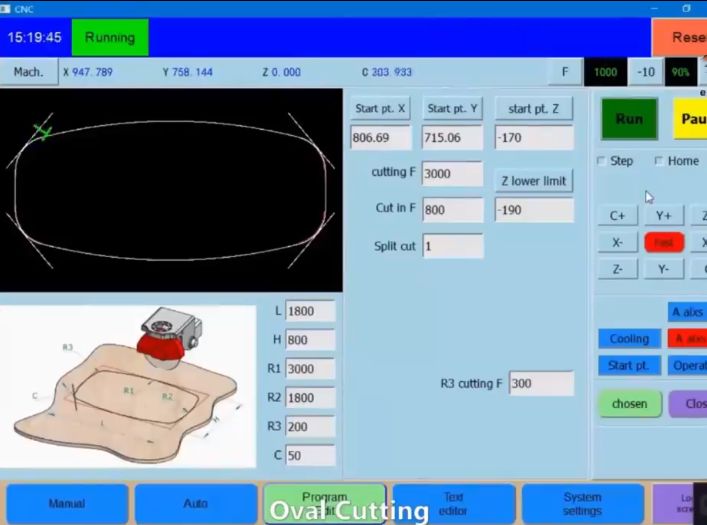Viewport: 707px width, 525px height.
Task: Click the green chosen button
Action: pyautogui.click(x=629, y=404)
